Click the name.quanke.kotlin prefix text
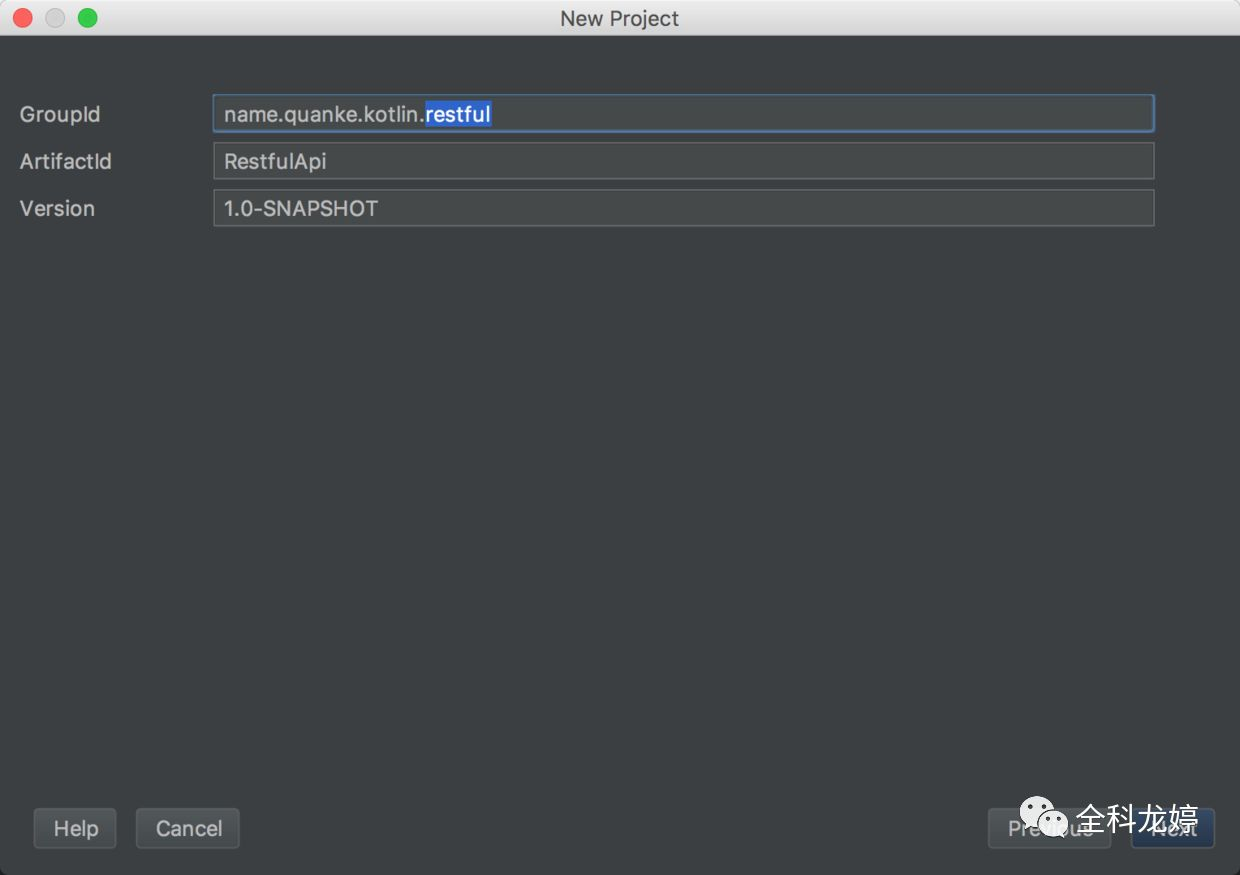 [324, 114]
